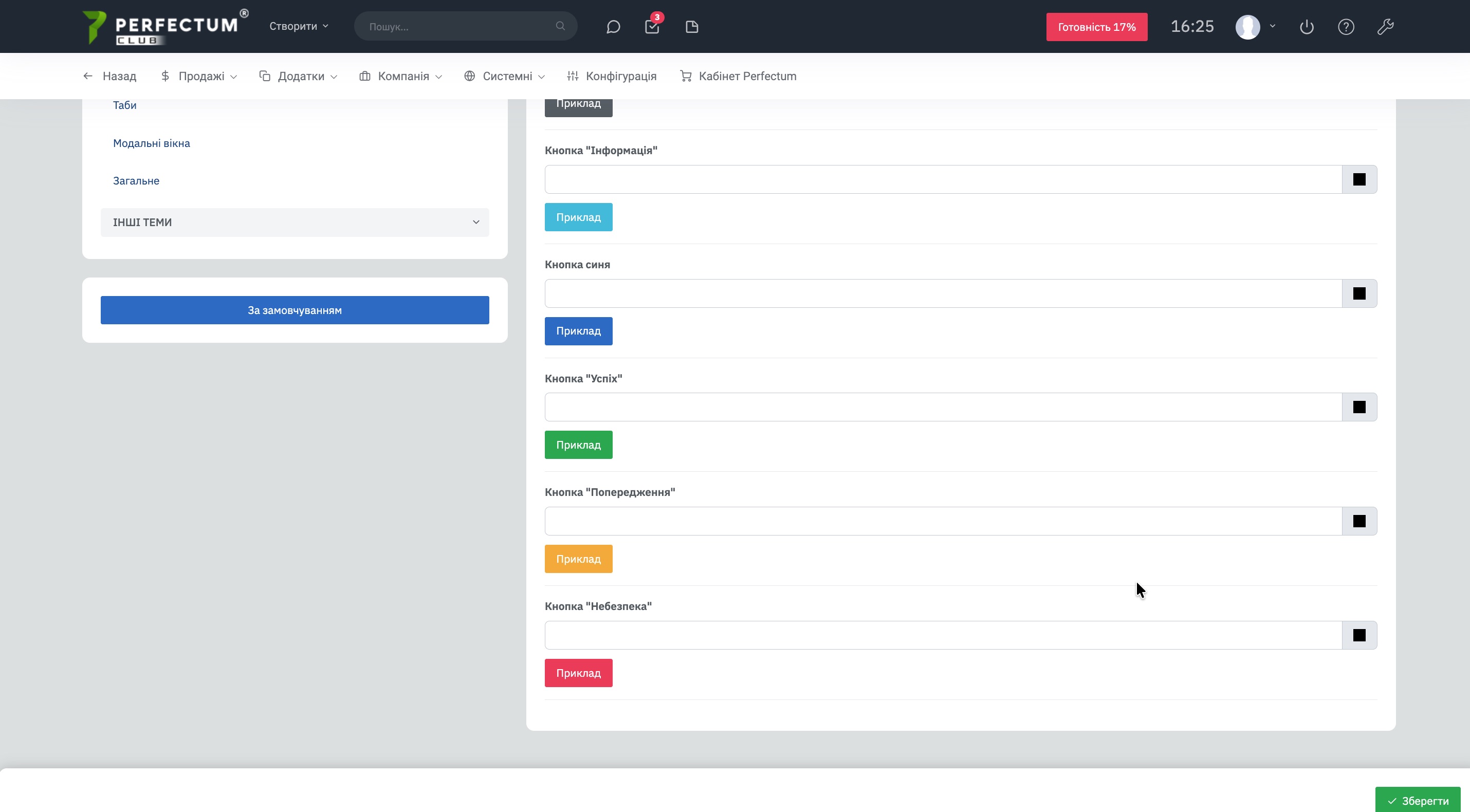Viewport: 1470px width, 812px height.
Task: Open color swatch for Кнопка "Небезпека"
Action: [1359, 635]
